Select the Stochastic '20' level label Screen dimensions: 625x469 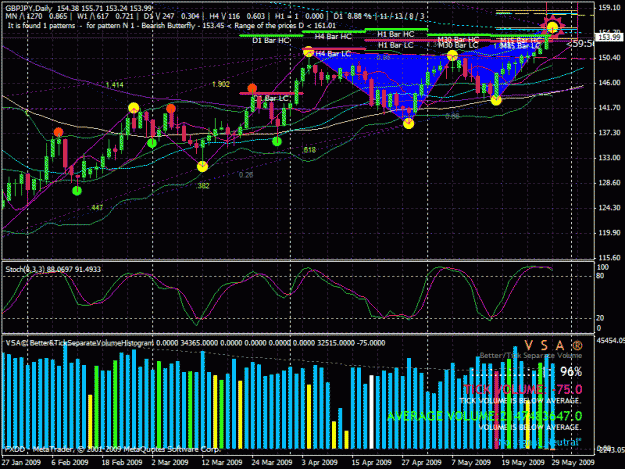click(600, 318)
